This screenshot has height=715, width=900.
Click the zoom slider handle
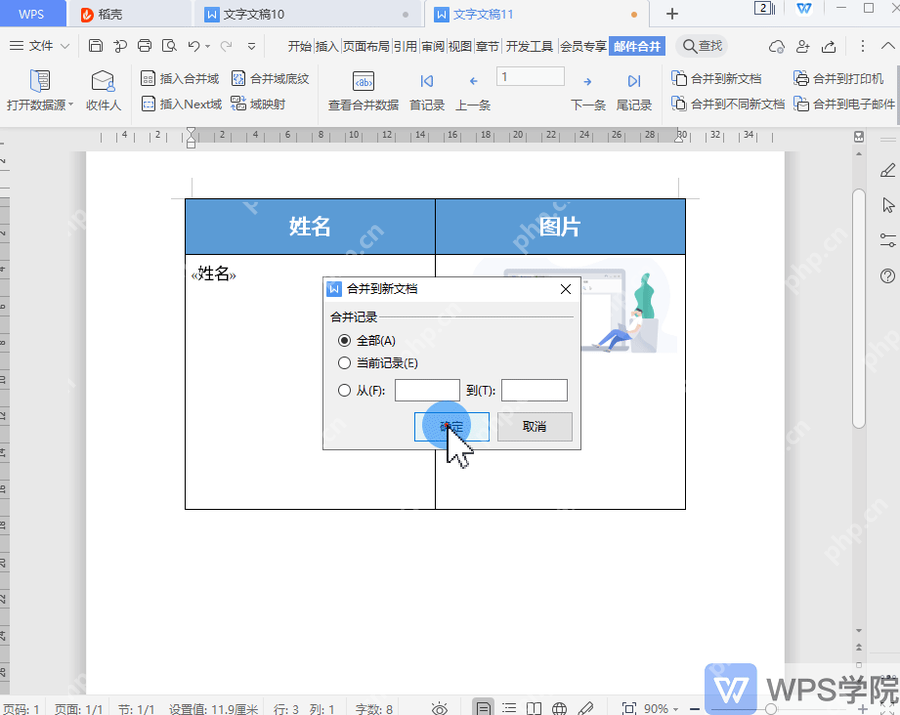tap(771, 710)
